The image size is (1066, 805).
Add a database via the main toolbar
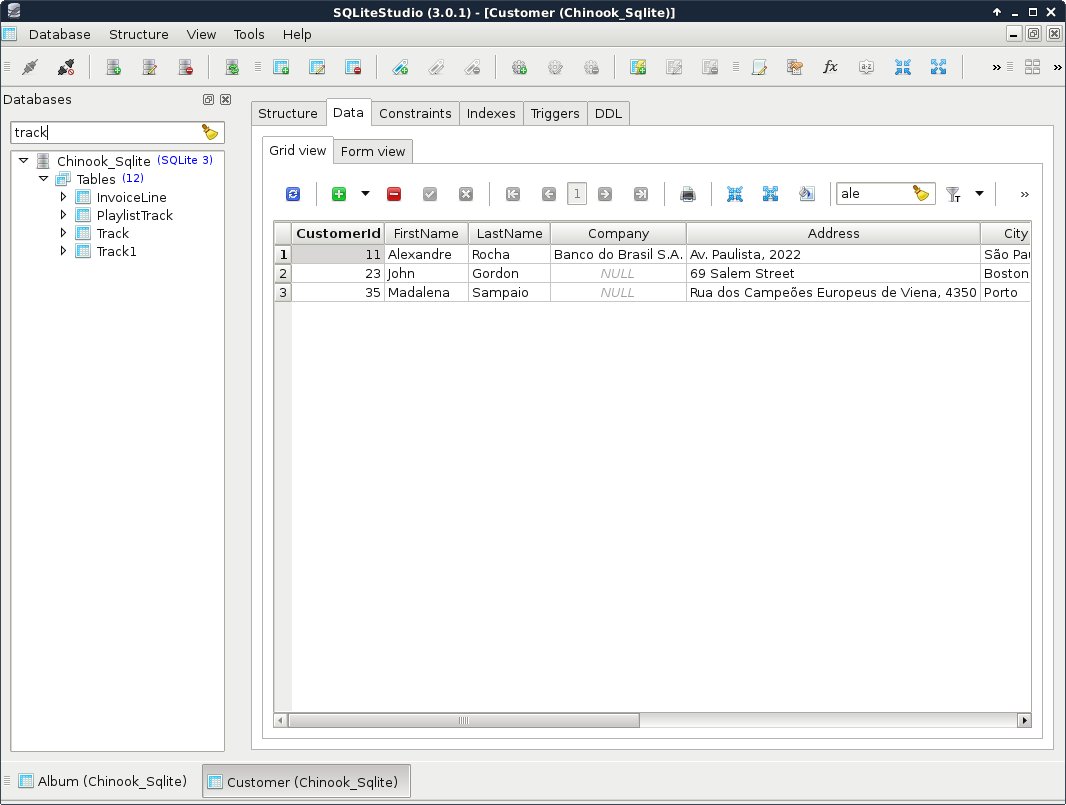[114, 67]
